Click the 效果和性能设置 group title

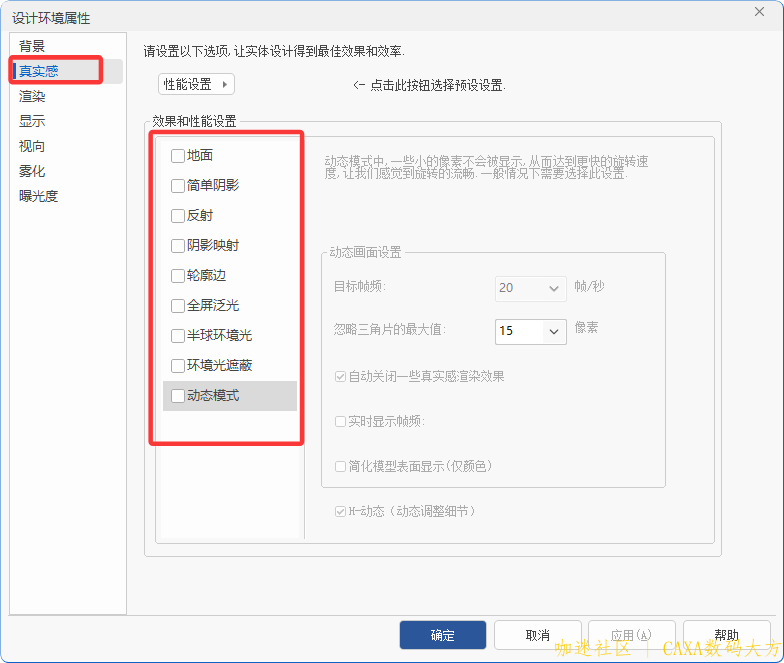point(194,121)
